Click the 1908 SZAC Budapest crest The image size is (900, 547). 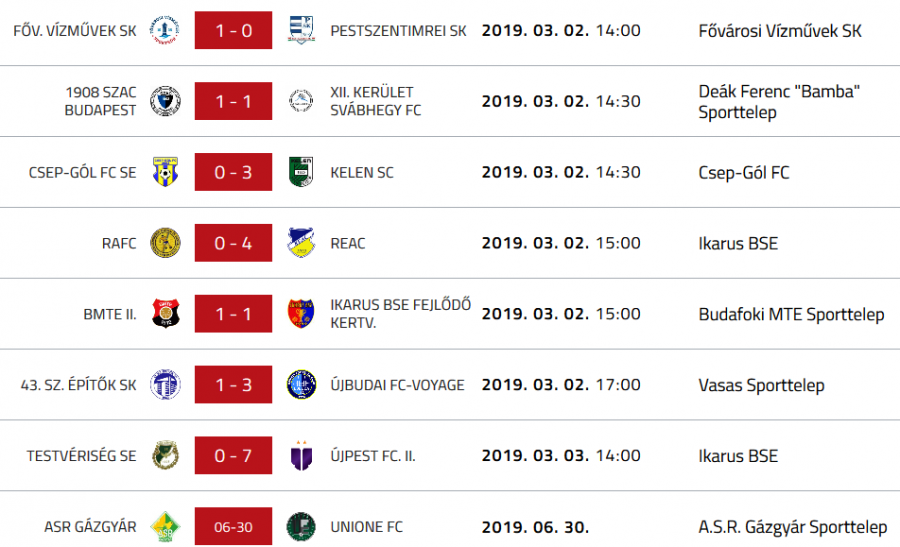[165, 101]
